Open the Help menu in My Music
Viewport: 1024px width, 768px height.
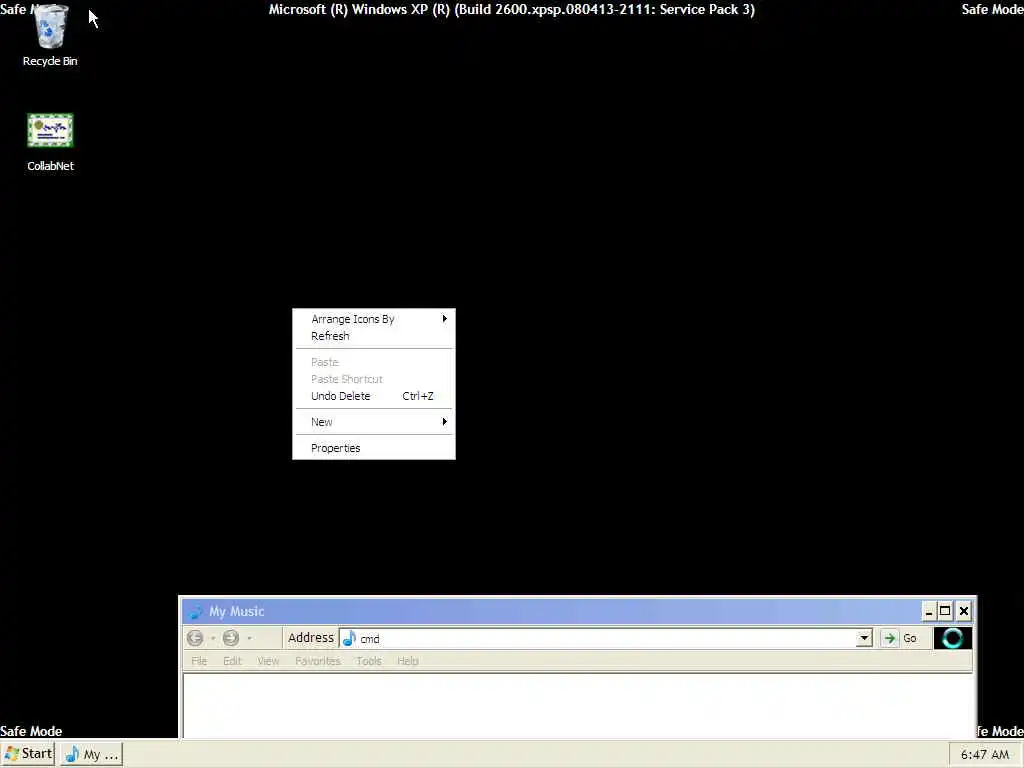tap(408, 661)
